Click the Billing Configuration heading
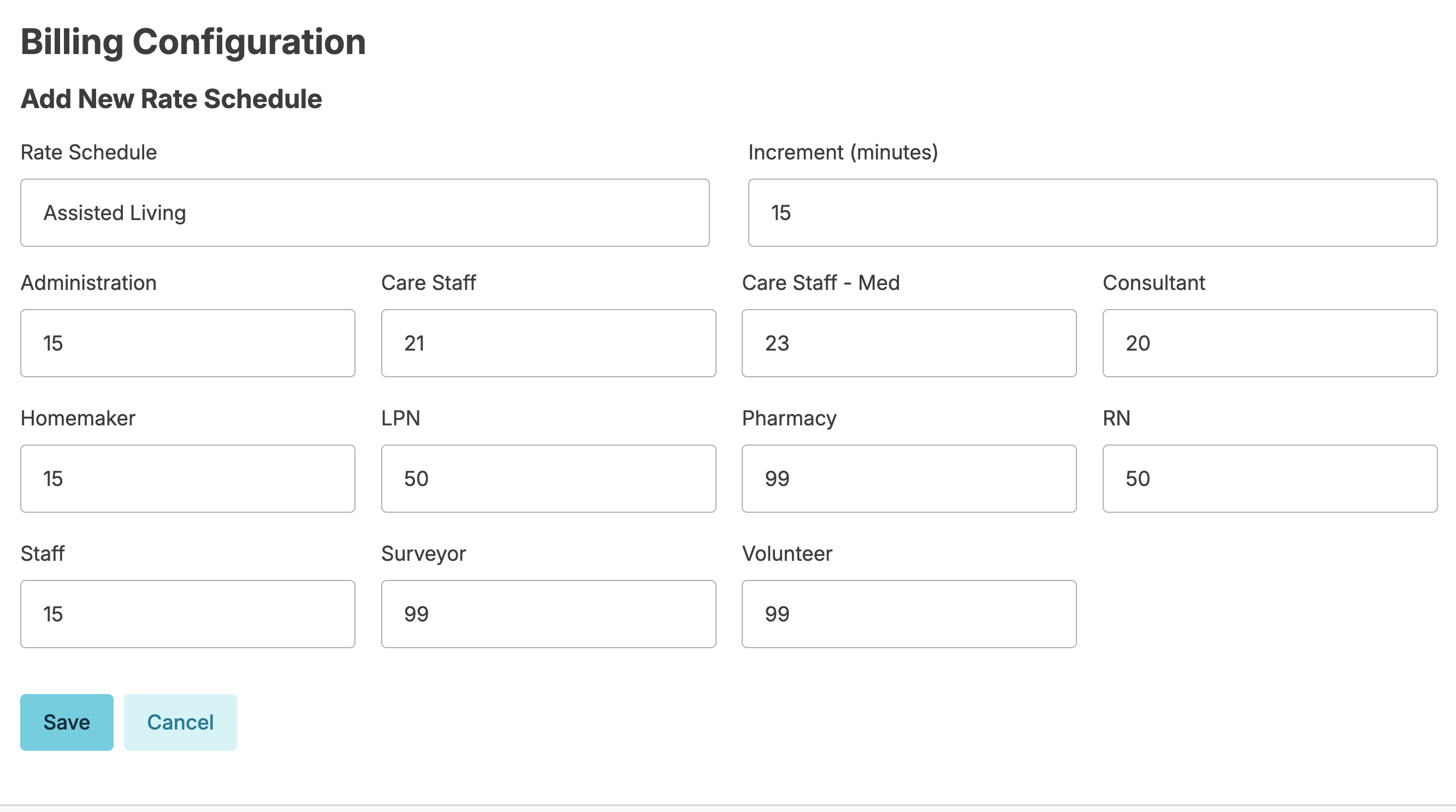This screenshot has height=812, width=1456. [x=193, y=43]
